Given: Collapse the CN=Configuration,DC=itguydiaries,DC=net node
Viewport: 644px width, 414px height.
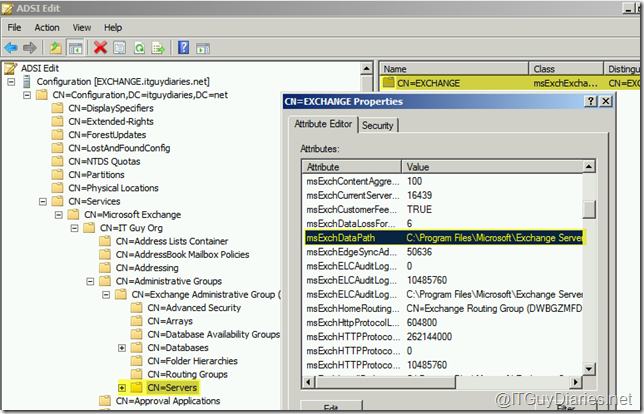Looking at the screenshot, I should (27, 95).
